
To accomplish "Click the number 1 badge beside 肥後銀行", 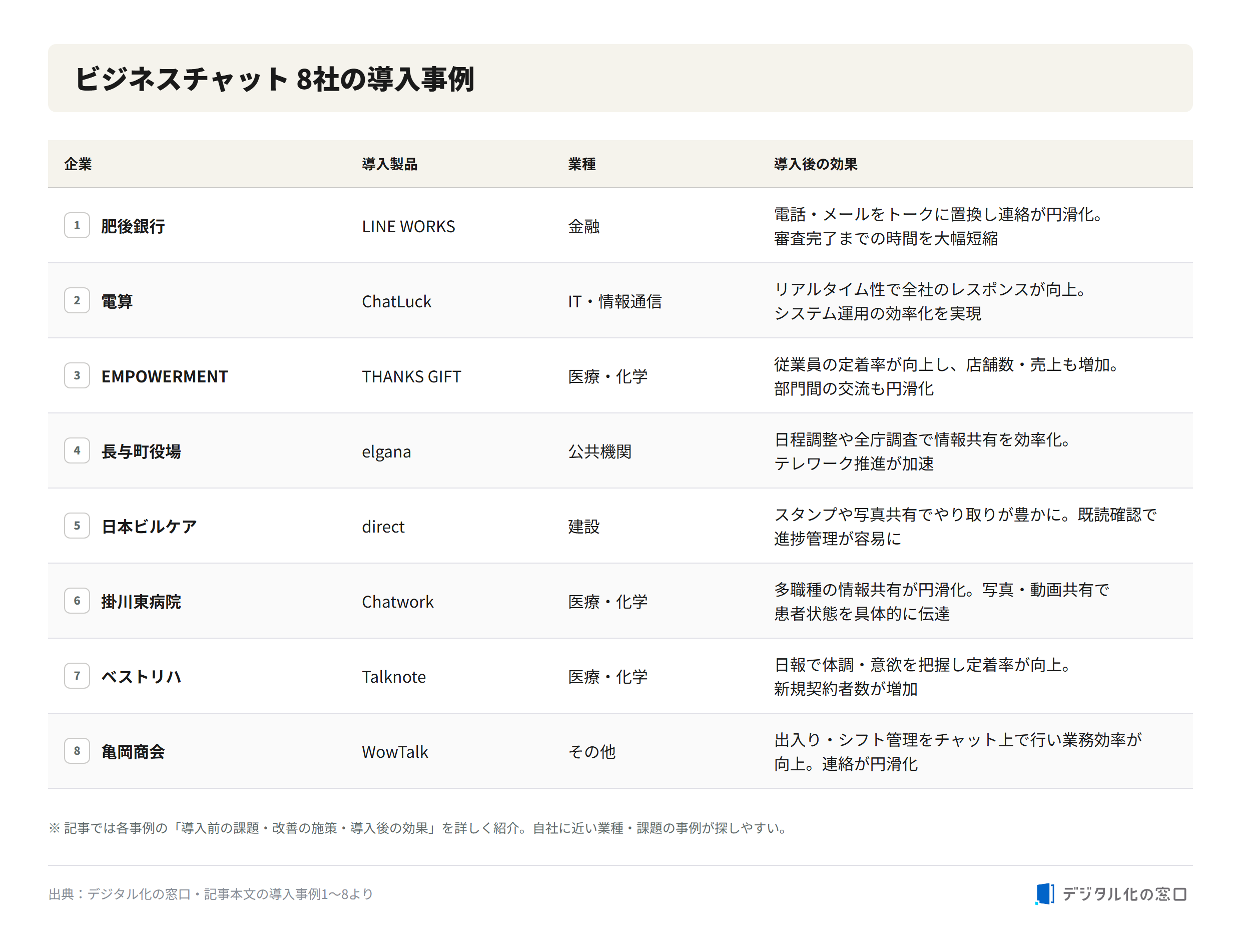I will 77,226.
